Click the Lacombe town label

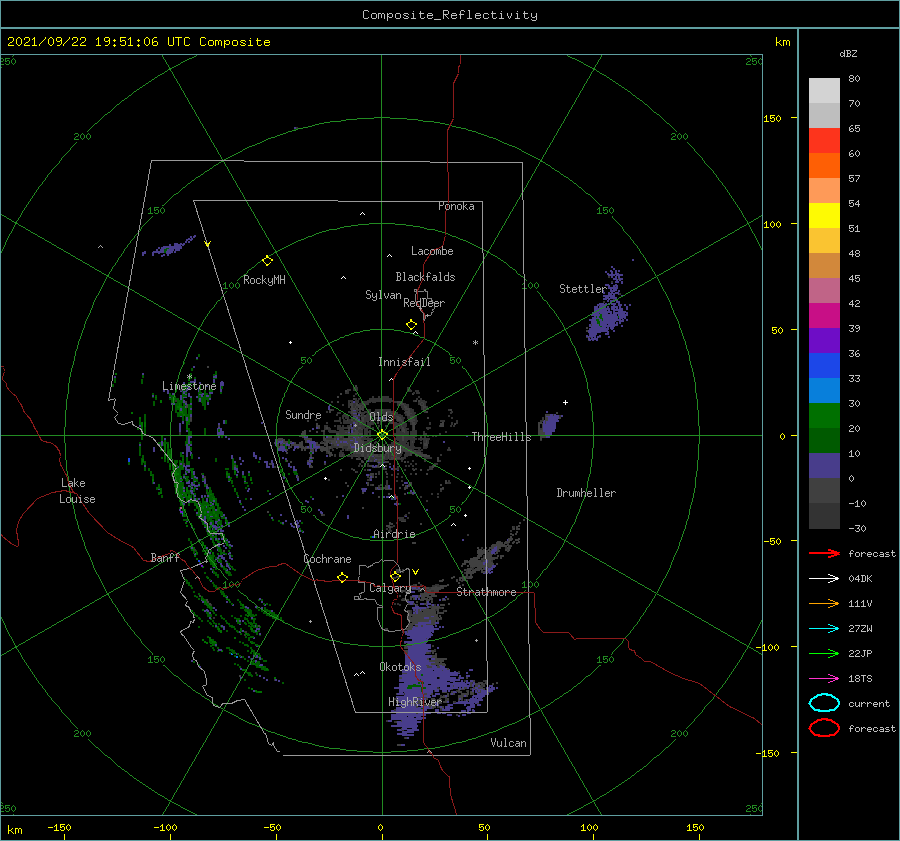click(432, 251)
